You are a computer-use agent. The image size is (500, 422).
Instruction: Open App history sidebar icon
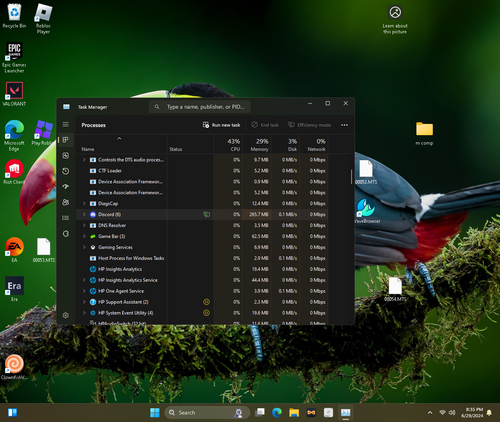[66, 171]
